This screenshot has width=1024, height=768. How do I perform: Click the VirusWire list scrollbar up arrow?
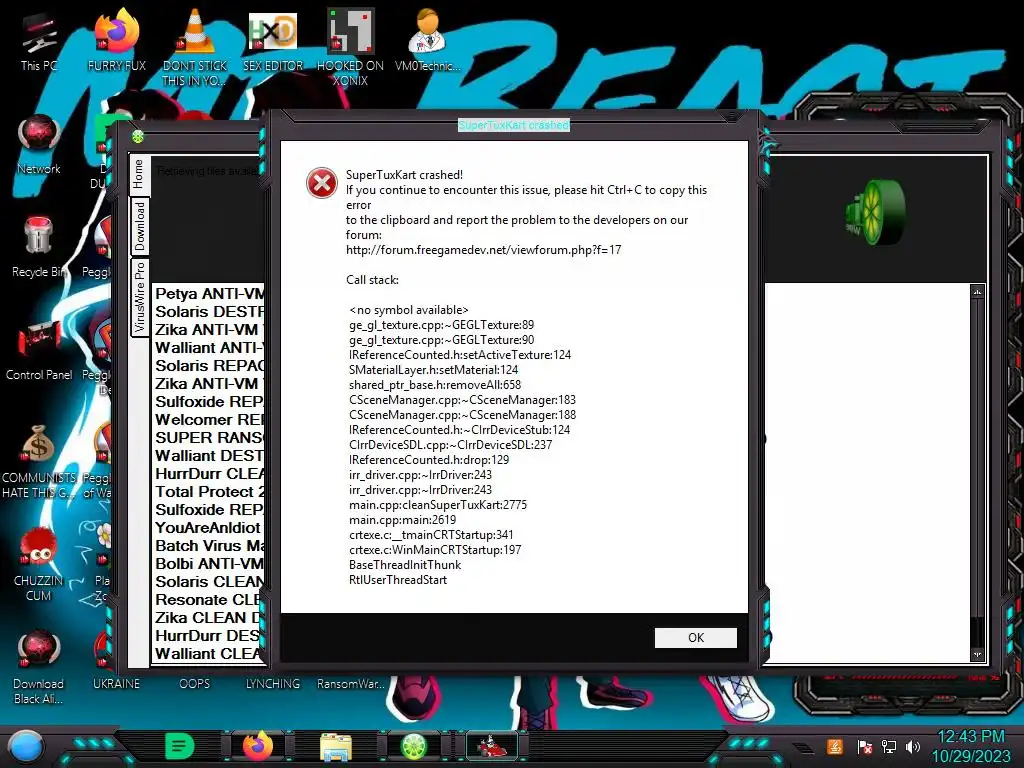tap(977, 292)
